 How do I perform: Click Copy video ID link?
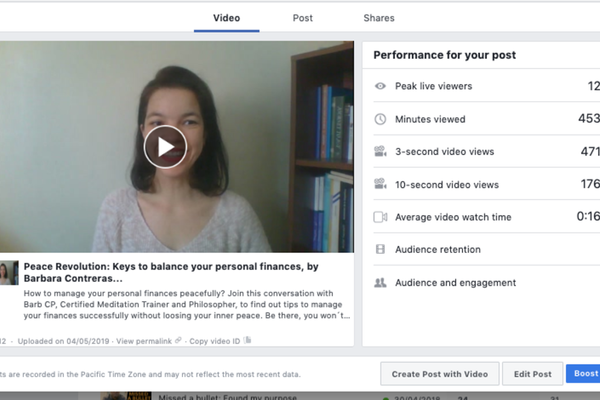[x=215, y=341]
